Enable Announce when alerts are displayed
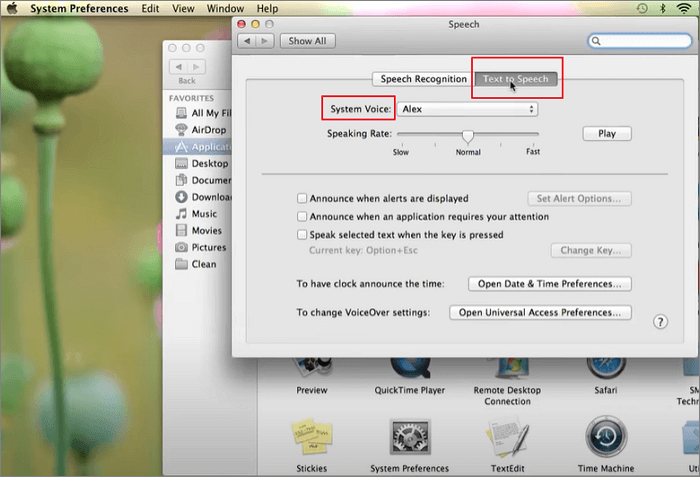 tap(302, 198)
